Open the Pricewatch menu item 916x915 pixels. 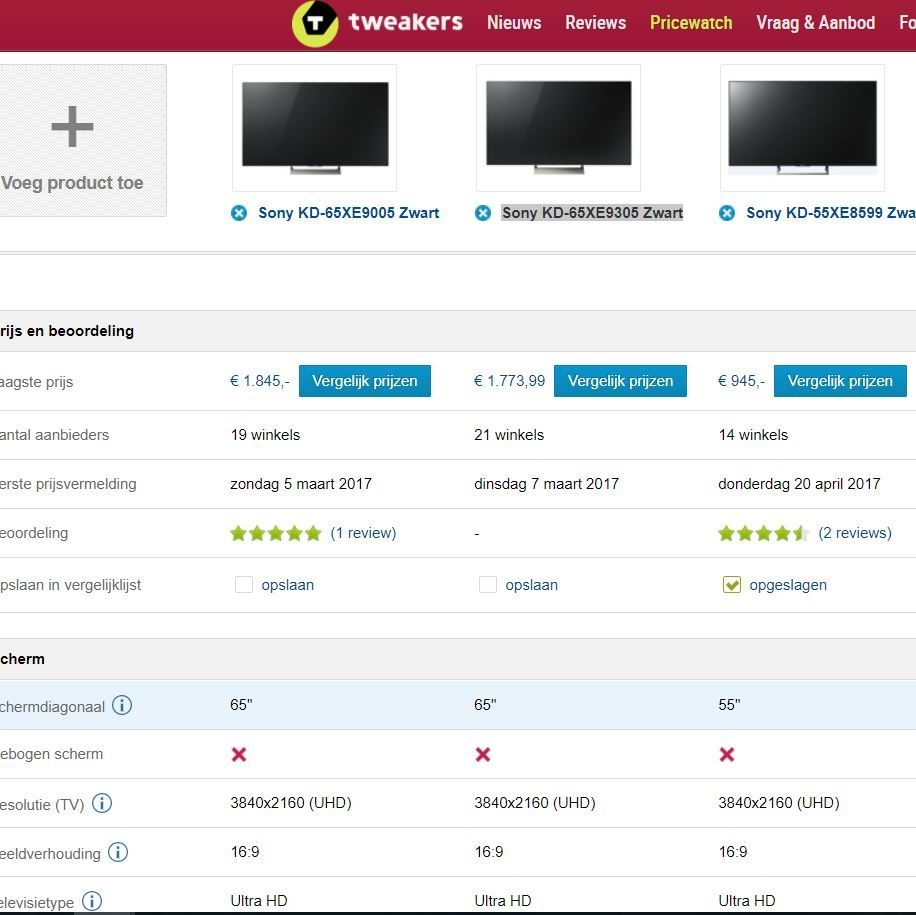tap(691, 23)
